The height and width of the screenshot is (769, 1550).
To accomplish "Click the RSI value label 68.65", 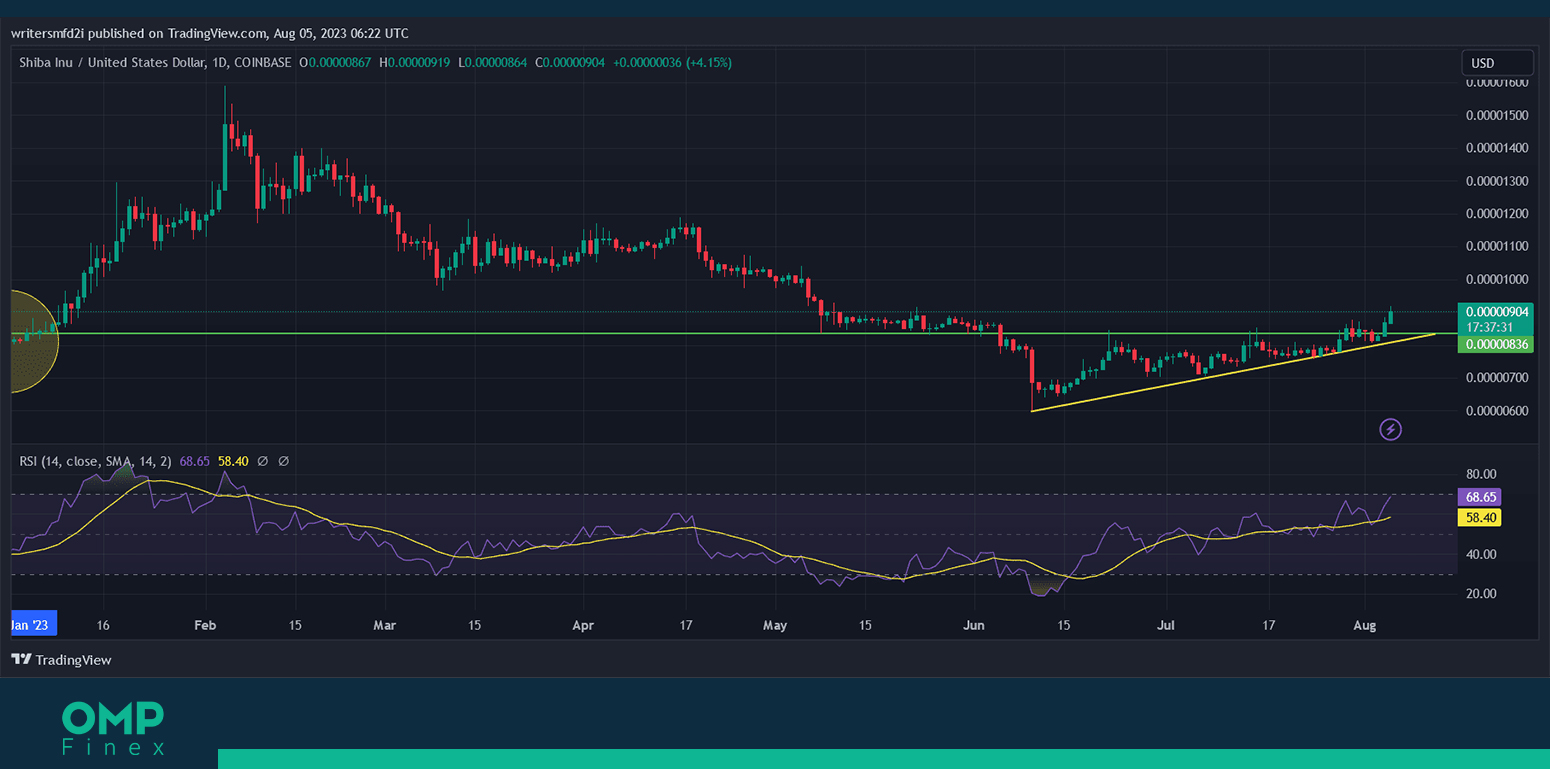I will pos(1479,497).
